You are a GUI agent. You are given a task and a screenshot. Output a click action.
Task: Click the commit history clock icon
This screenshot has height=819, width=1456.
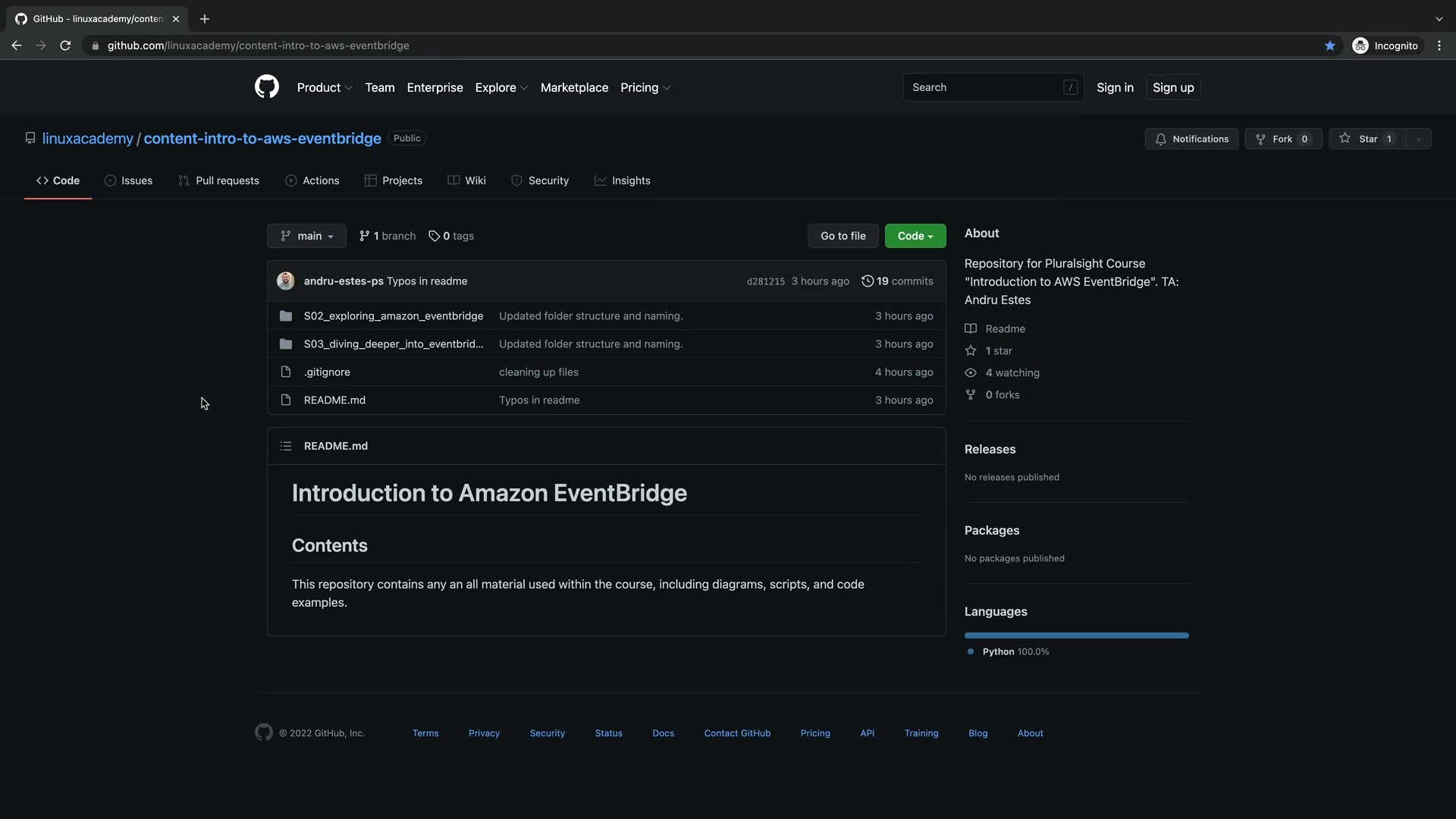coord(868,281)
